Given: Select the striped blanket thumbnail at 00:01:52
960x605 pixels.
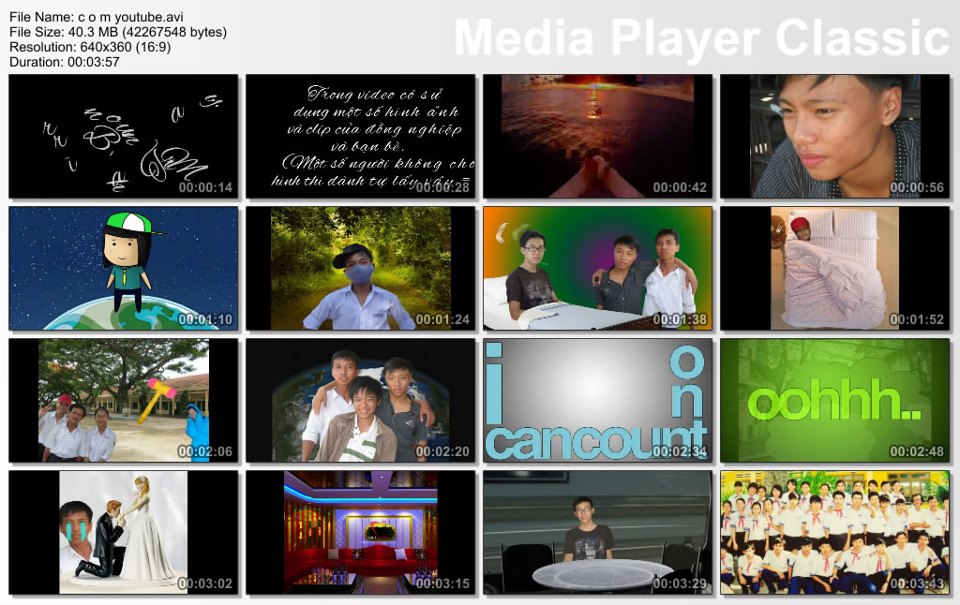Looking at the screenshot, I should pos(835,268).
